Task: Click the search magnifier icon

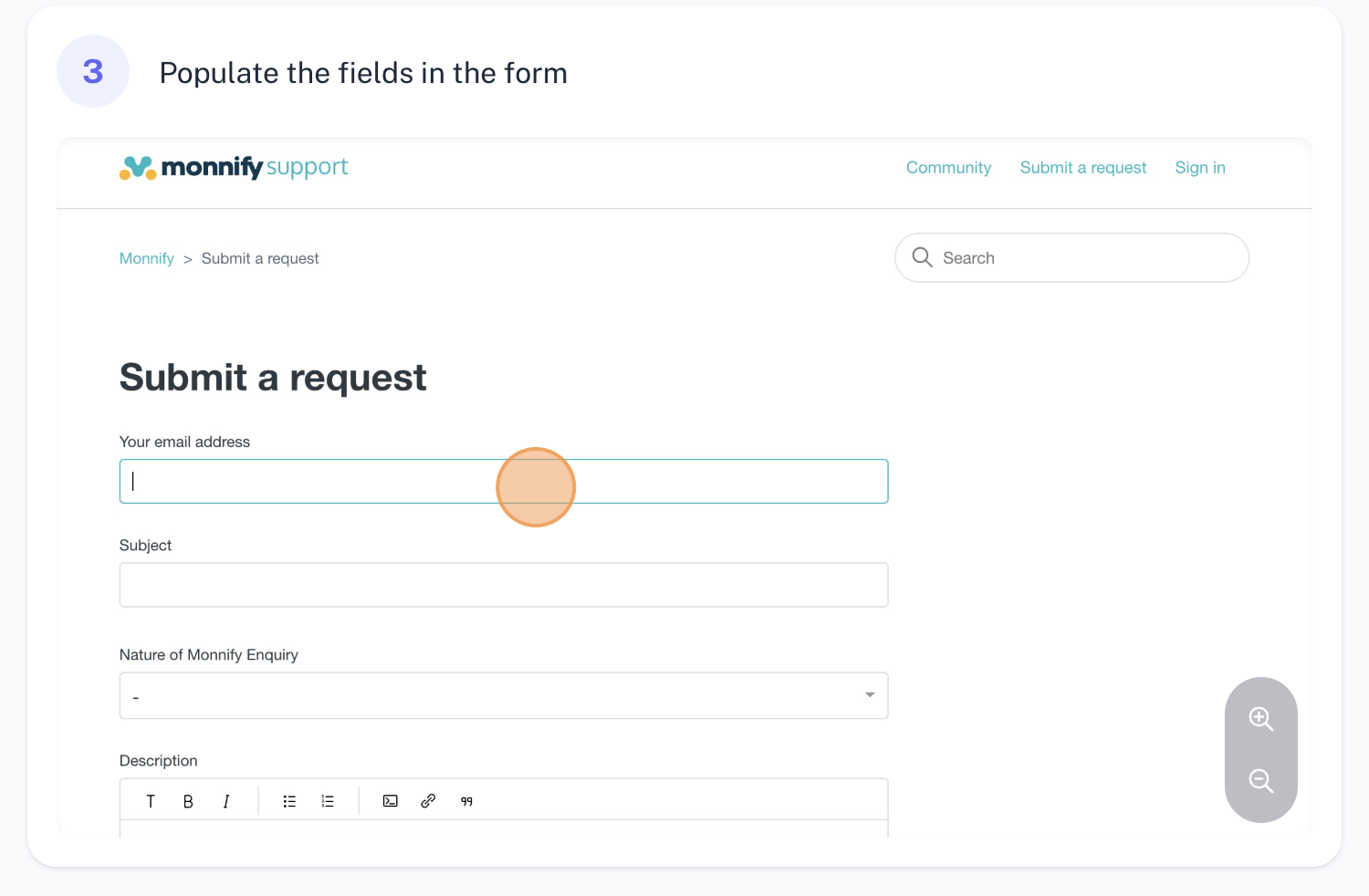Action: pos(923,257)
